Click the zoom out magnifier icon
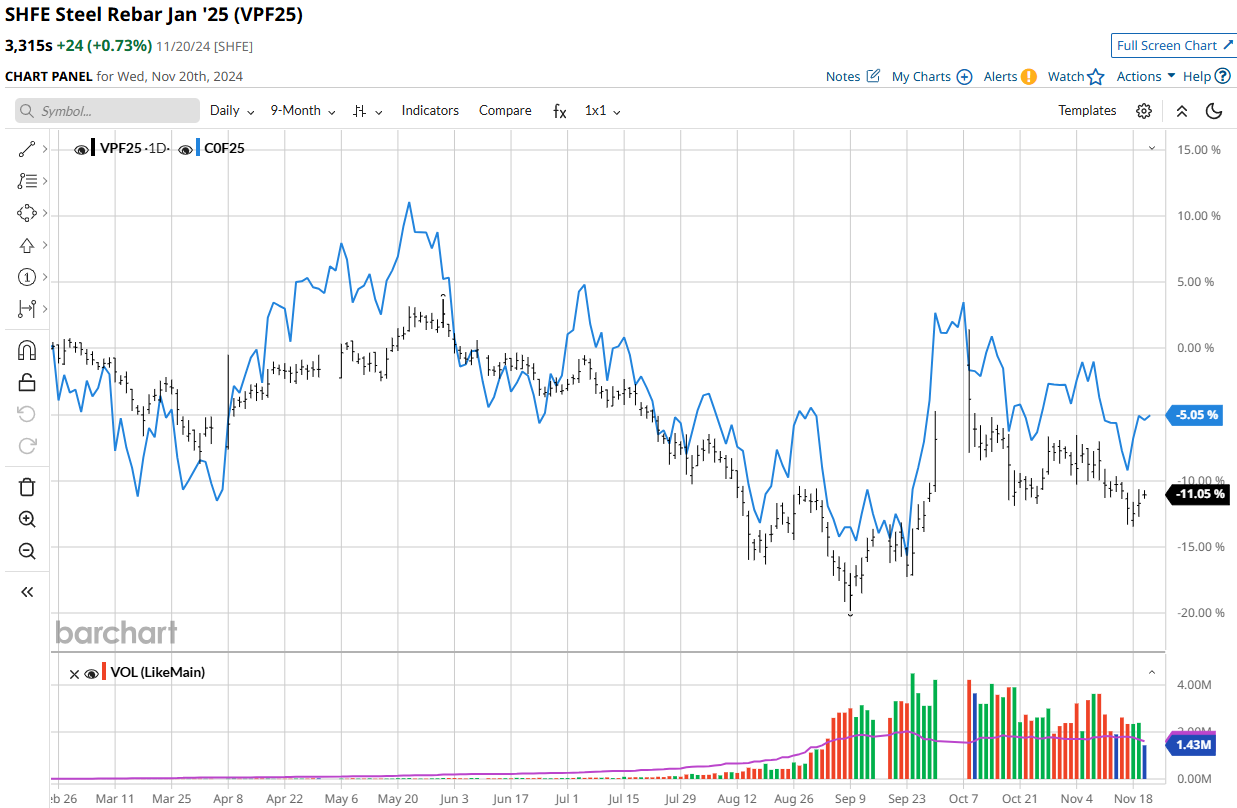The image size is (1237, 808). click(x=27, y=551)
